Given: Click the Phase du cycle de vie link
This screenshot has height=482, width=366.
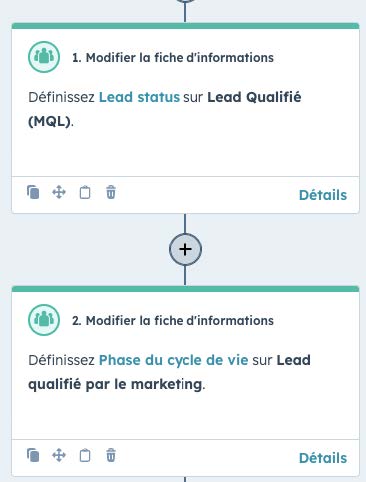Looking at the screenshot, I should coord(173,360).
